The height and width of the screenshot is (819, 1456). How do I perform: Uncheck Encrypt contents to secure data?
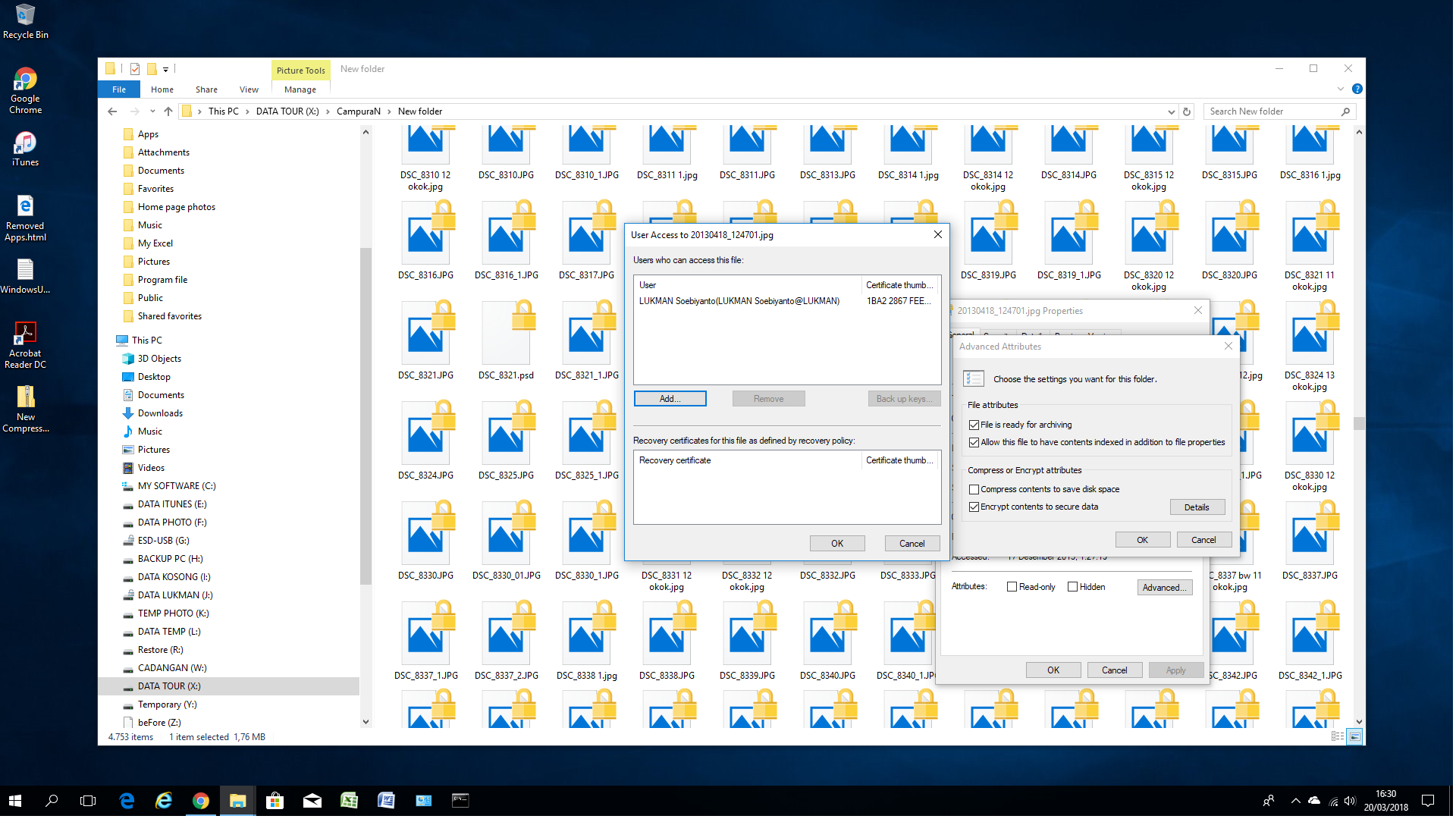pyautogui.click(x=974, y=507)
